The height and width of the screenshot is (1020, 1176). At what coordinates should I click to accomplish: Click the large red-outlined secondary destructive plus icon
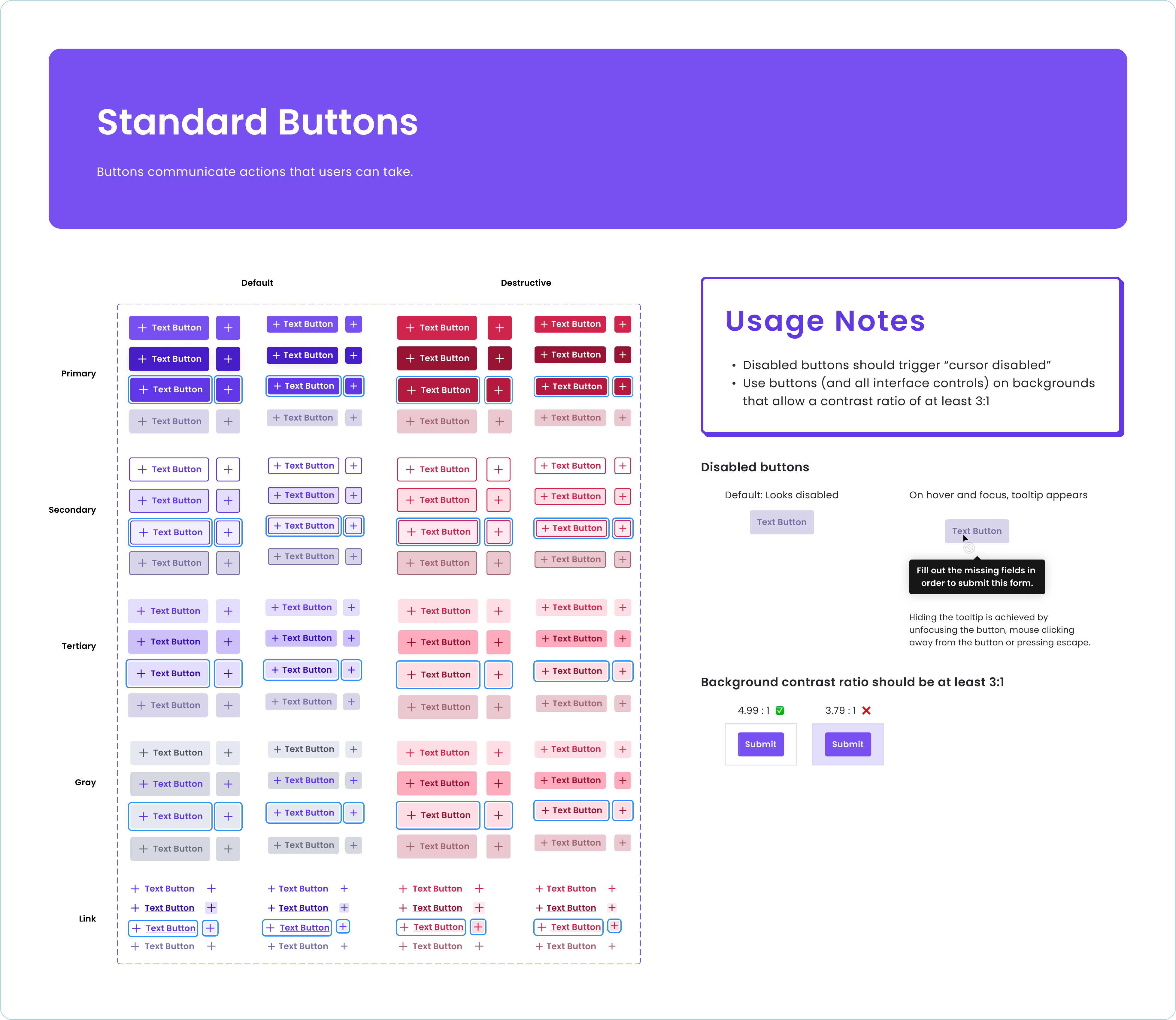pyautogui.click(x=498, y=469)
